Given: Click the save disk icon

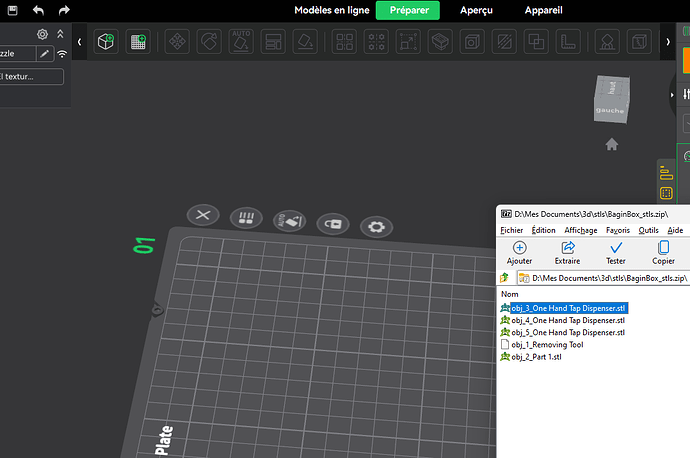Looking at the screenshot, I should 11,10.
